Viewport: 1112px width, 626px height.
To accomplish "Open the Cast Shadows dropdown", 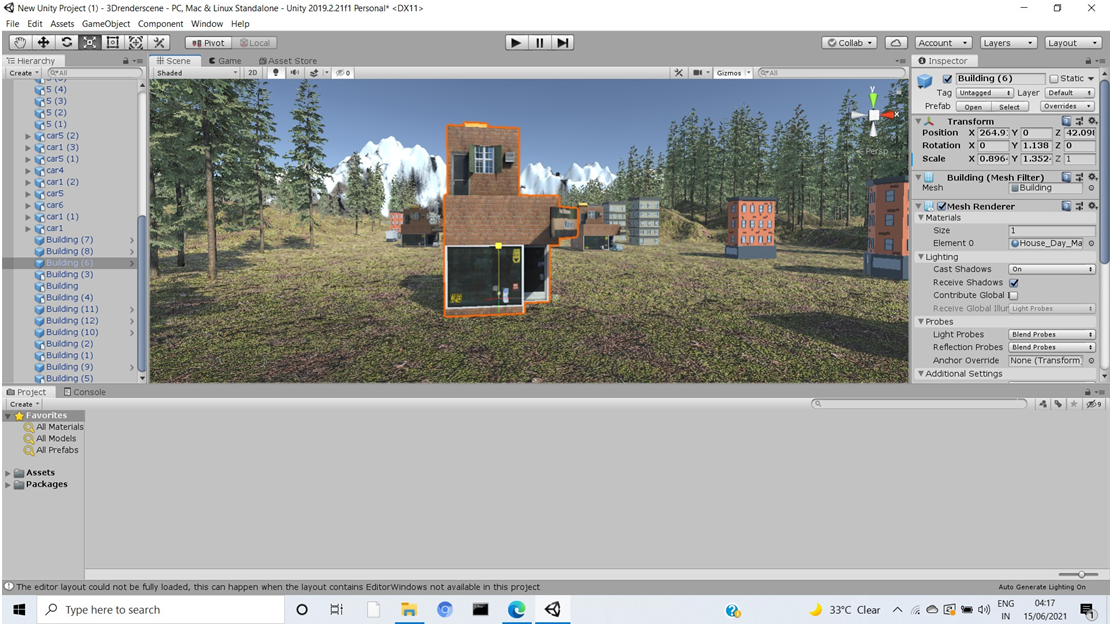I will 1050,268.
